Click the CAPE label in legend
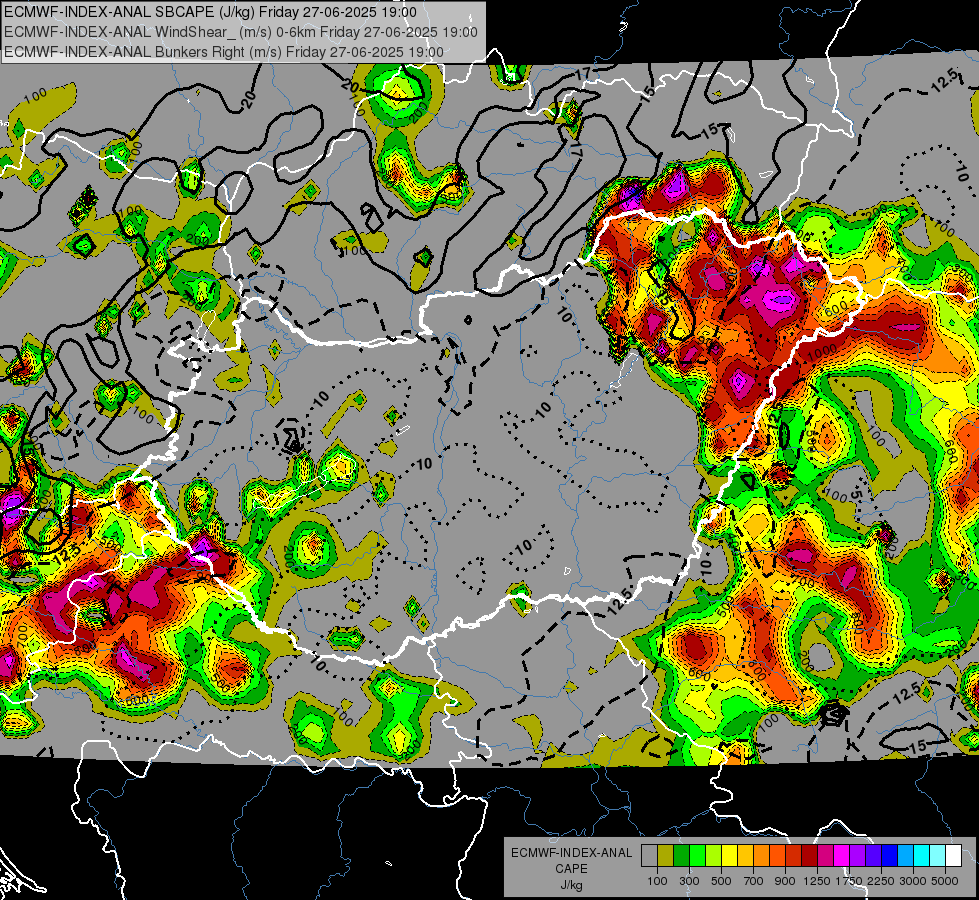979x900 pixels. [x=571, y=869]
